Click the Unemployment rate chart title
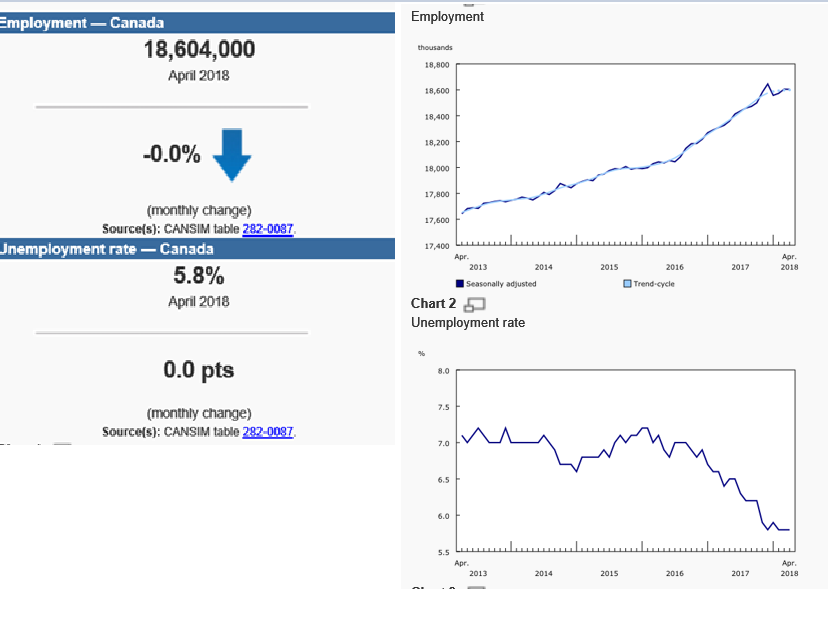This screenshot has width=828, height=619. point(467,323)
